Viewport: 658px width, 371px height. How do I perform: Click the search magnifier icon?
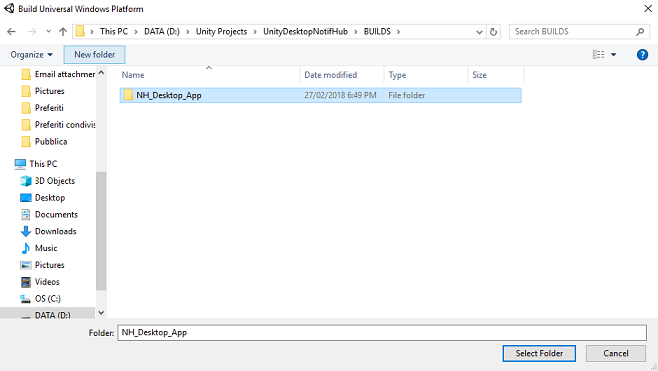pos(640,31)
